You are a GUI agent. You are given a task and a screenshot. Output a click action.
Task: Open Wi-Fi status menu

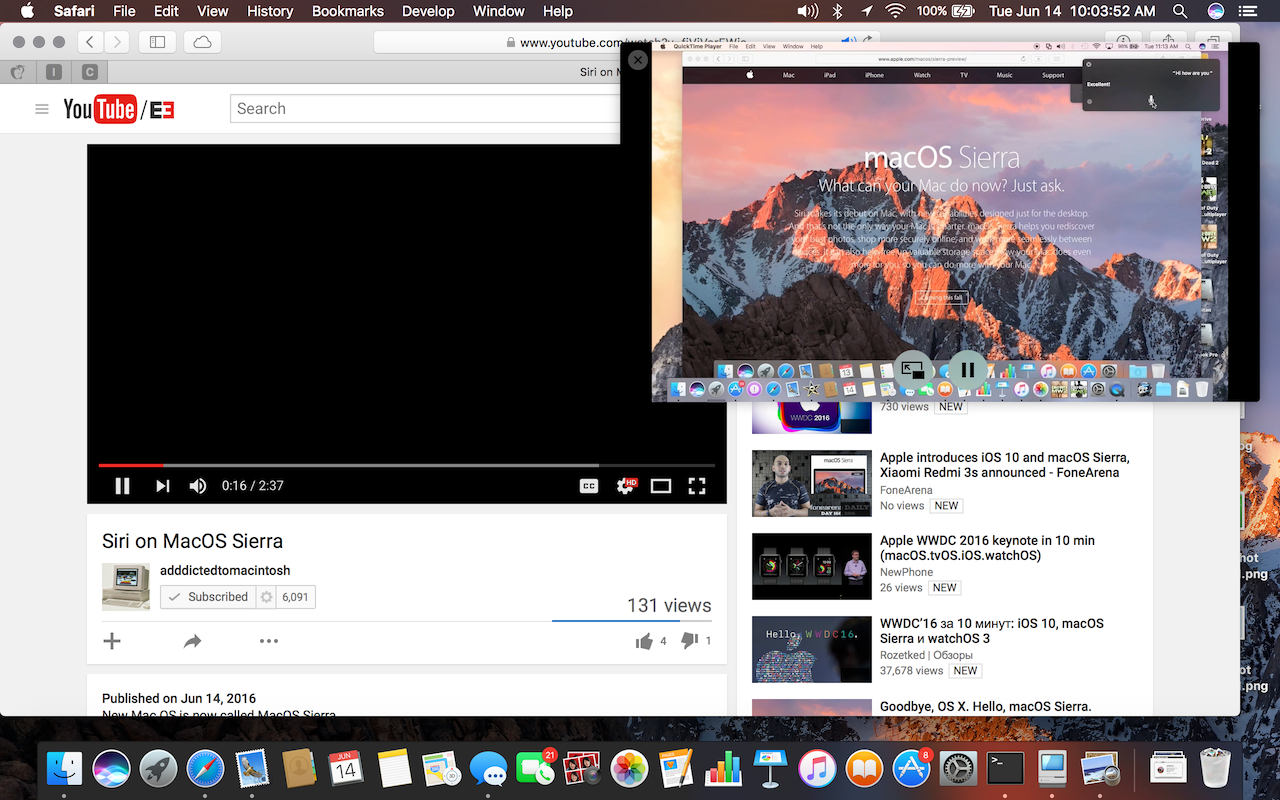tap(895, 11)
